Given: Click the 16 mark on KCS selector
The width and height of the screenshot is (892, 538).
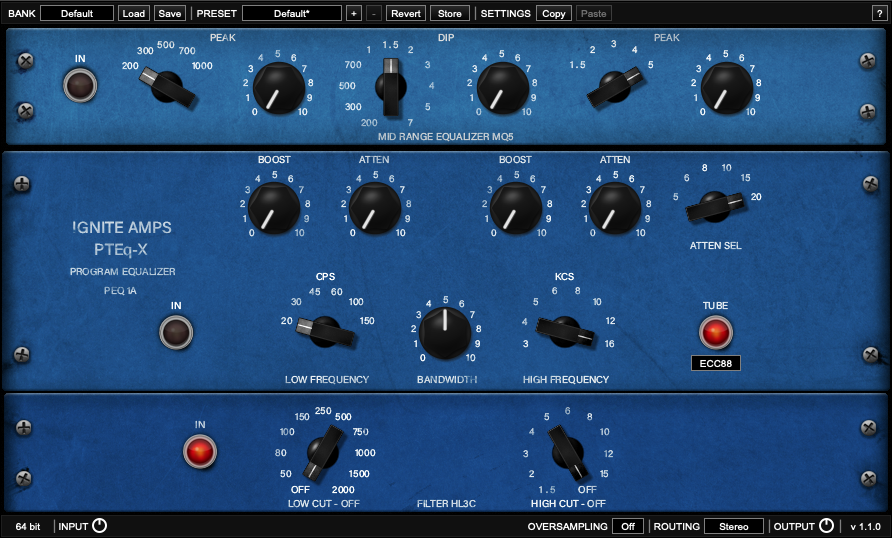Looking at the screenshot, I should pyautogui.click(x=609, y=344).
